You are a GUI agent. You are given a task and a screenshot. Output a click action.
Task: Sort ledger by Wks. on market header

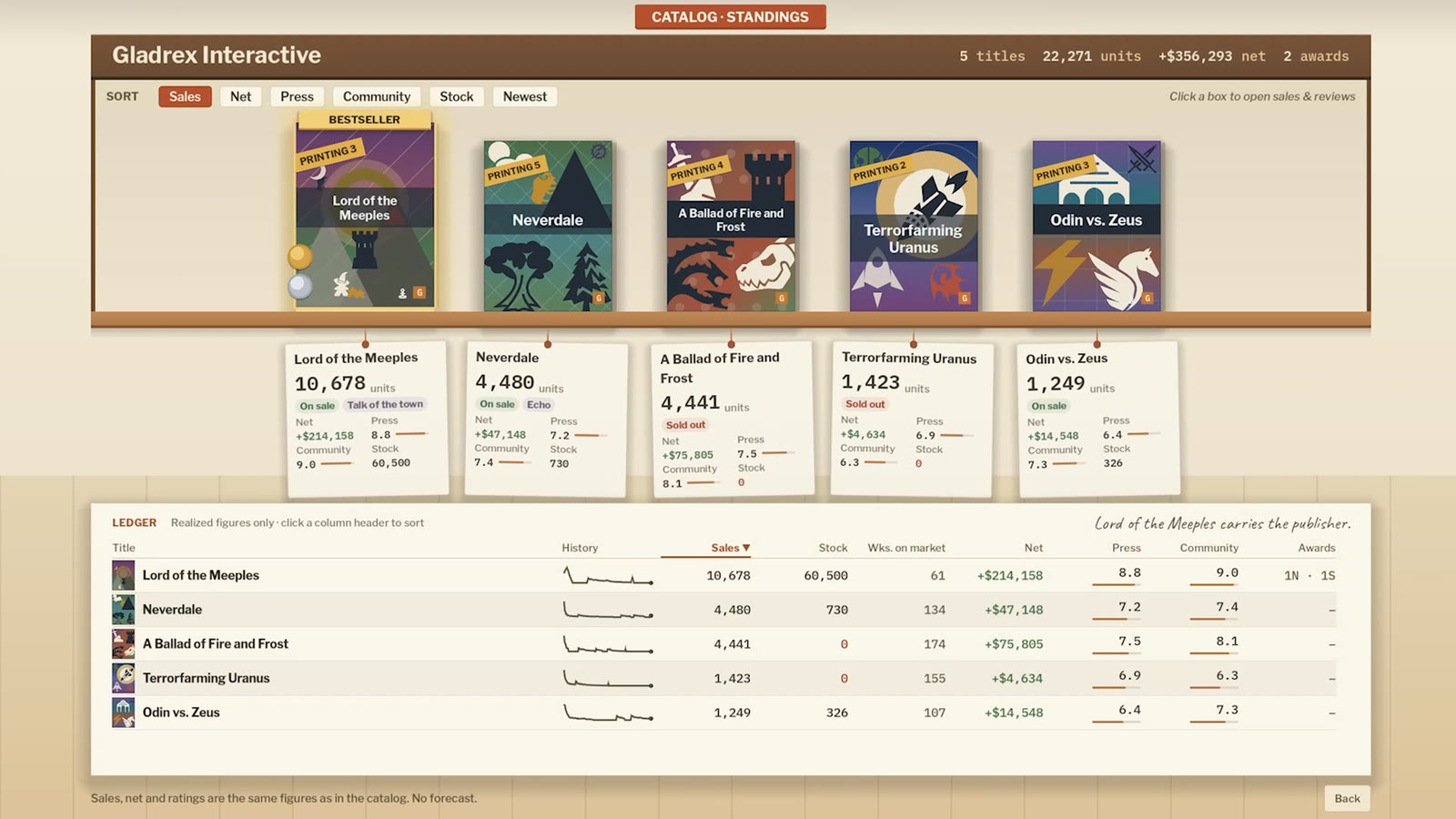pos(906,548)
